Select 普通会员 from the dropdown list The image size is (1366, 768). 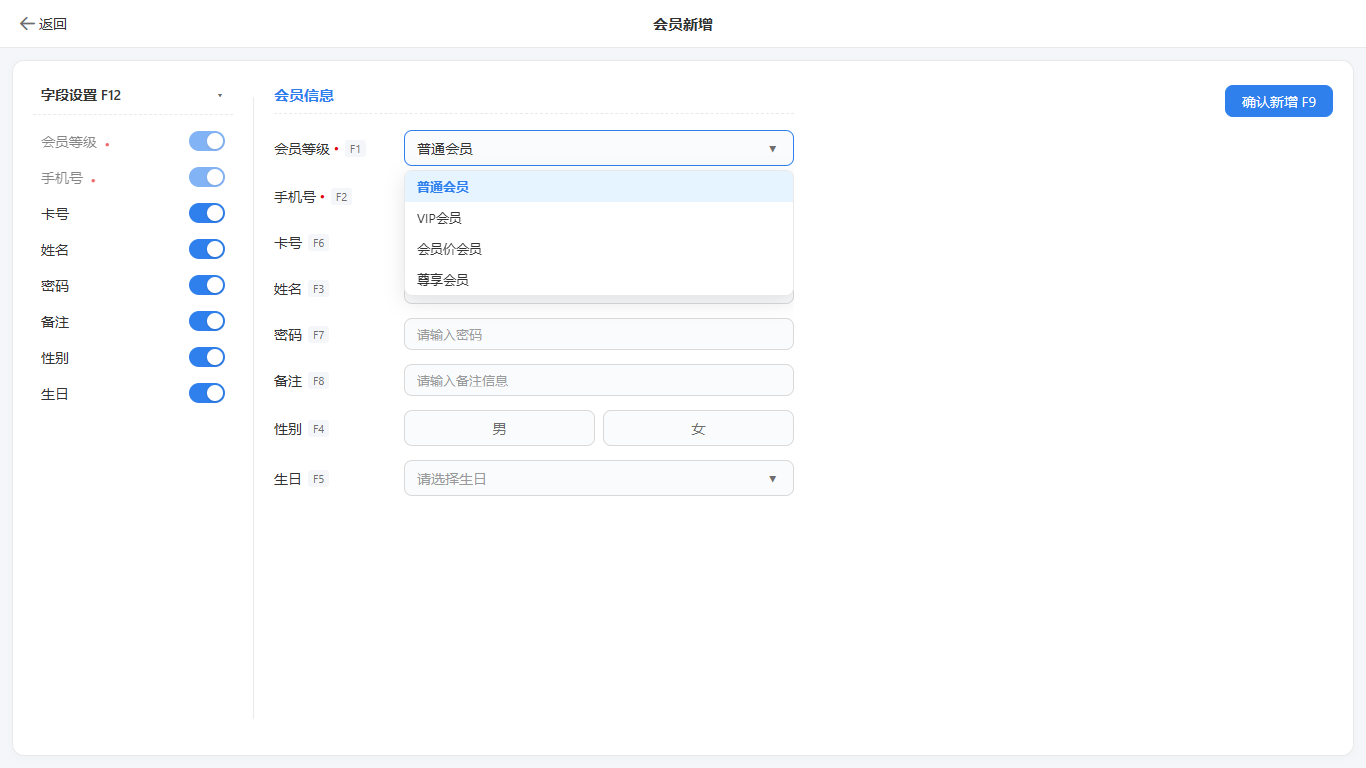tap(599, 187)
